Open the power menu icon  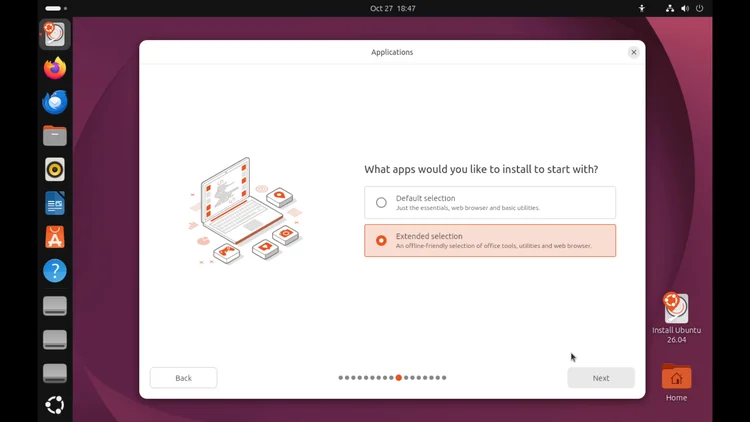(699, 8)
